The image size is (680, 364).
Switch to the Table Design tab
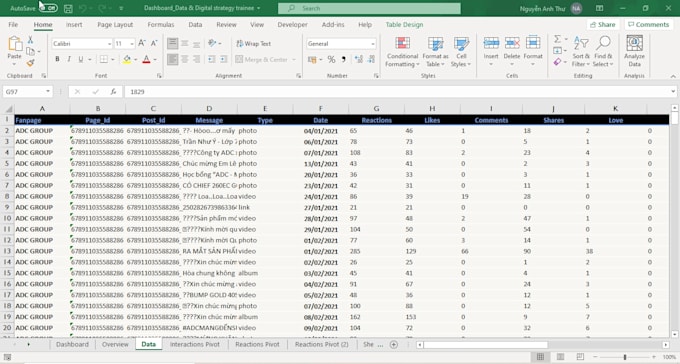[x=404, y=25]
